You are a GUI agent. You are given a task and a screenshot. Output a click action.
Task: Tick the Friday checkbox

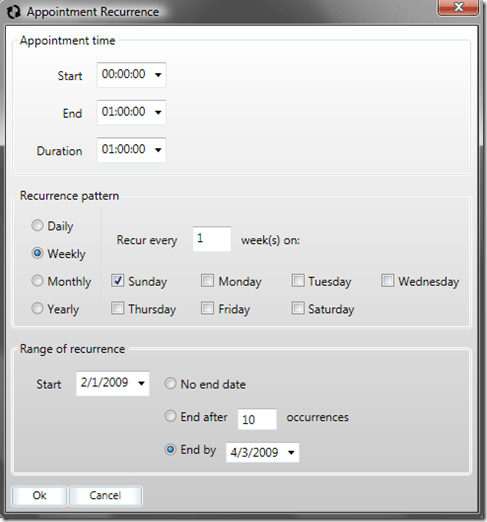coord(207,308)
